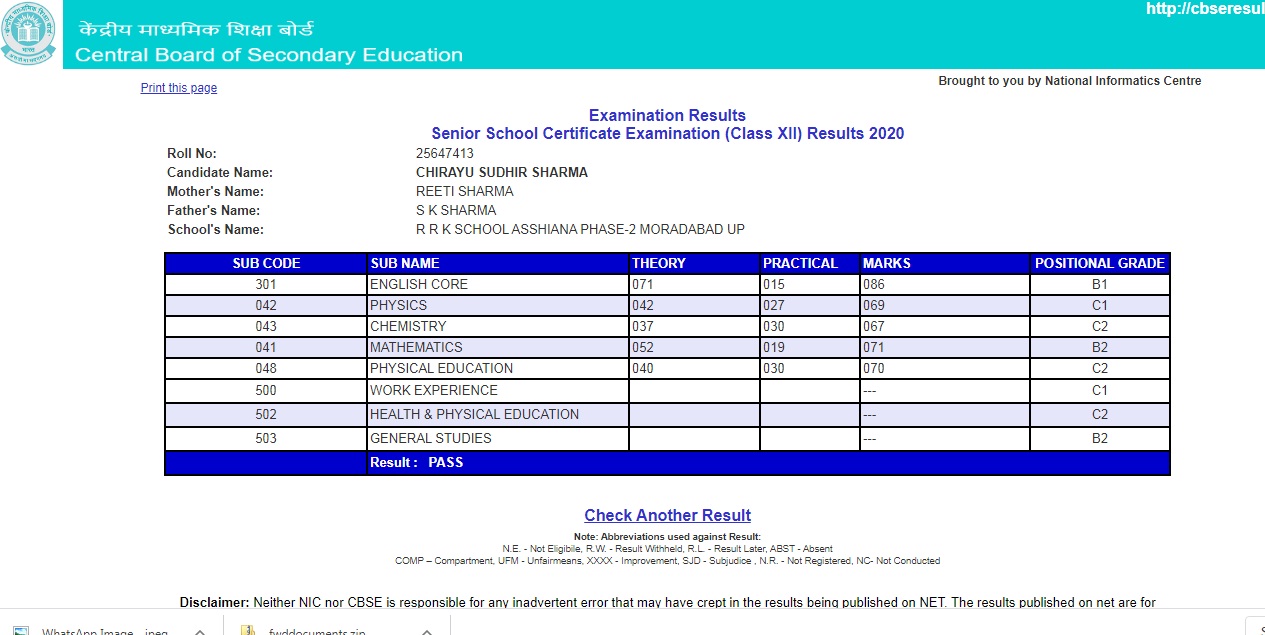Click subject code 041
The image size is (1265, 635).
coord(266,347)
